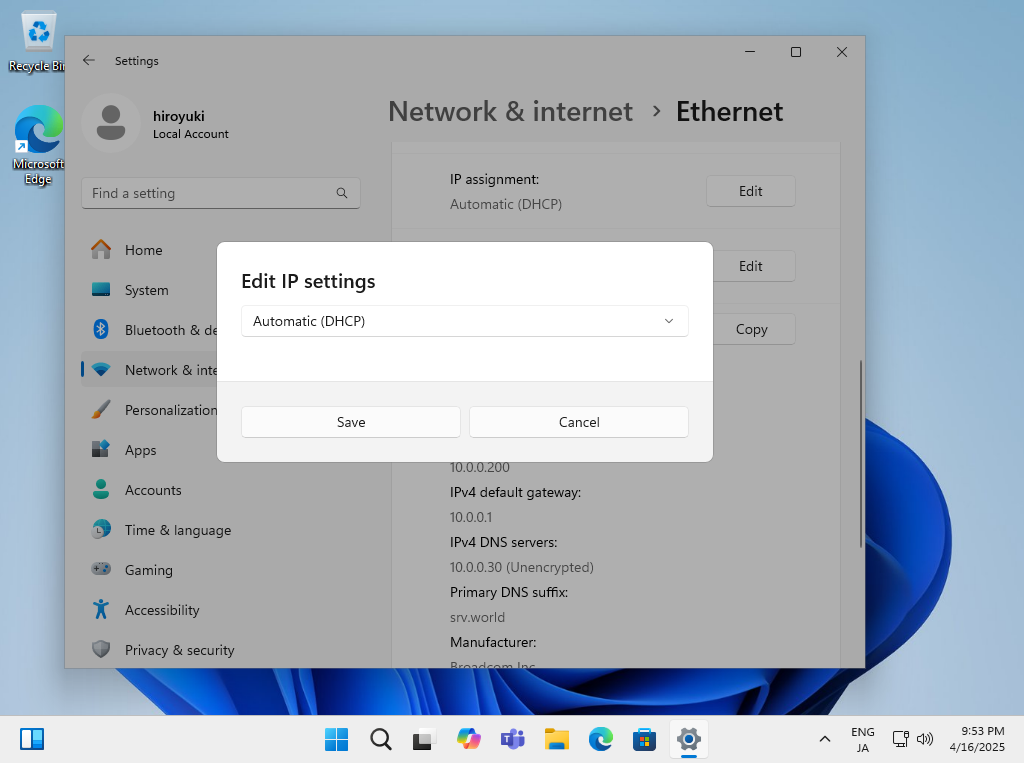The image size is (1024, 763).
Task: Open the Recycle Bin desktop icon
Action: [x=37, y=41]
